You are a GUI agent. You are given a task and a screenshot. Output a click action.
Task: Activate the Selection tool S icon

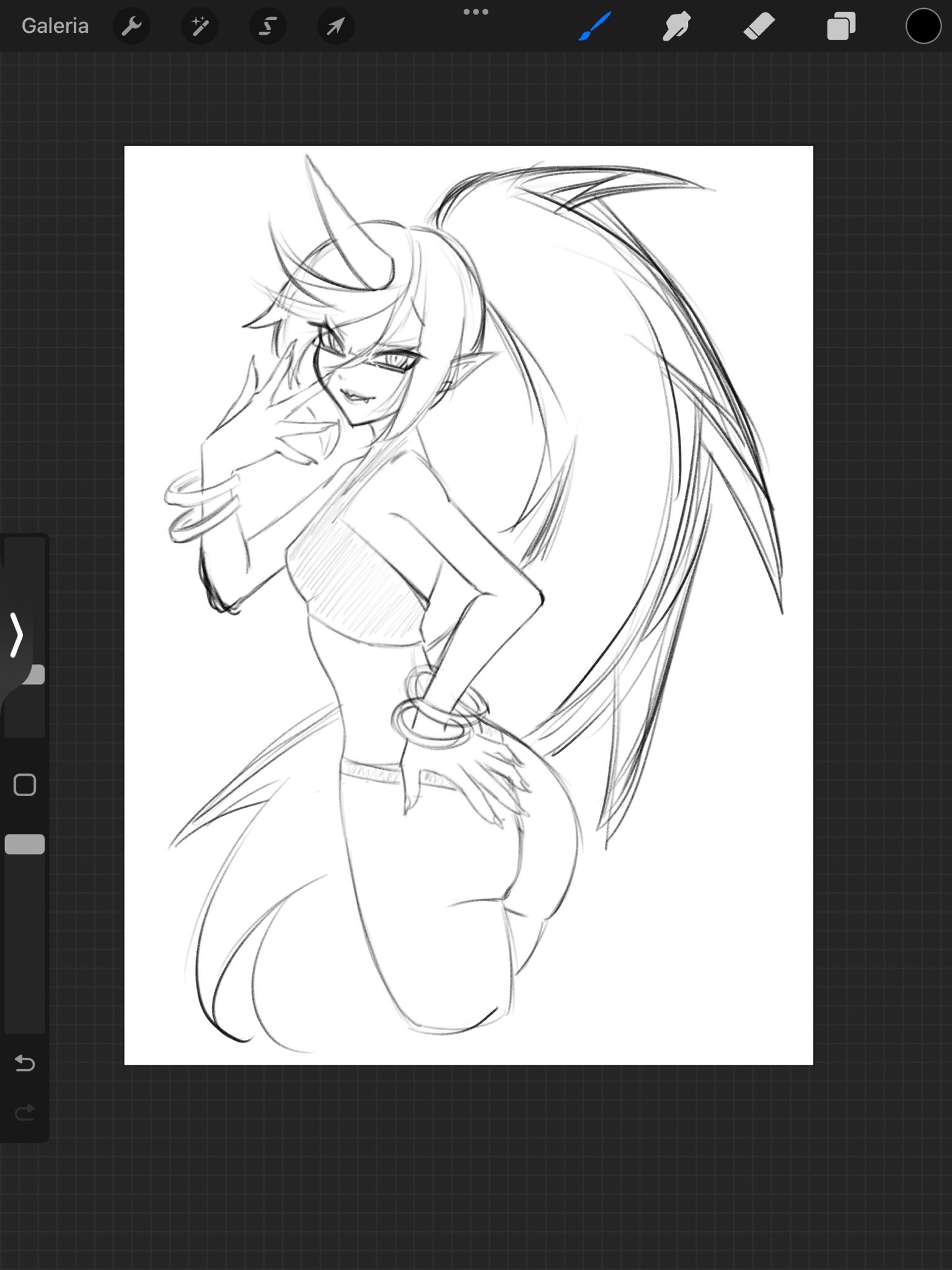click(x=268, y=26)
